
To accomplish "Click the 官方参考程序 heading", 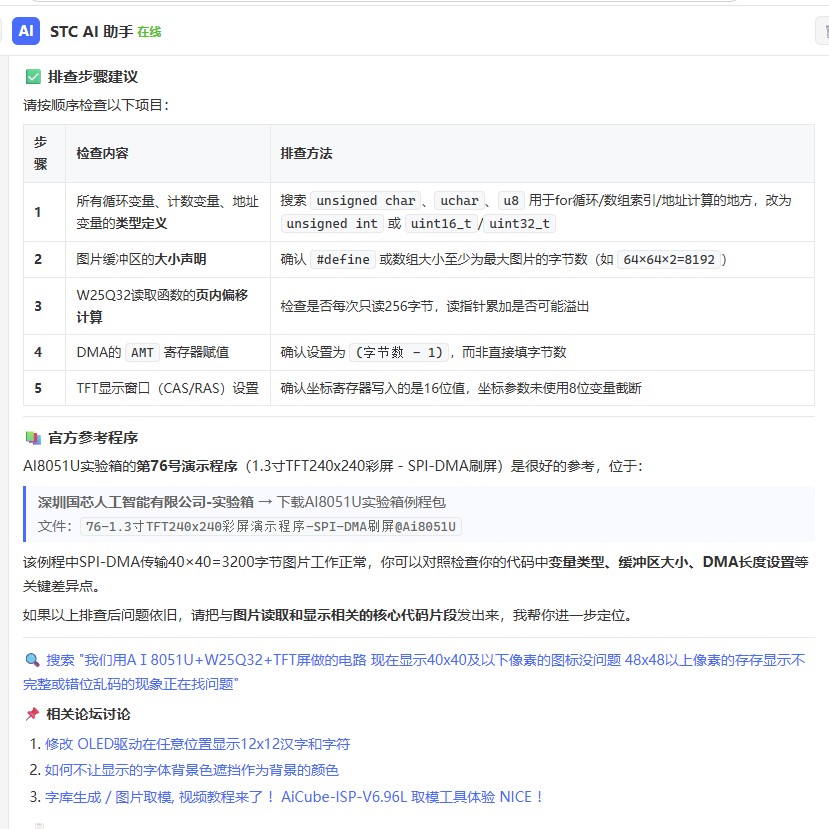I will tap(93, 438).
